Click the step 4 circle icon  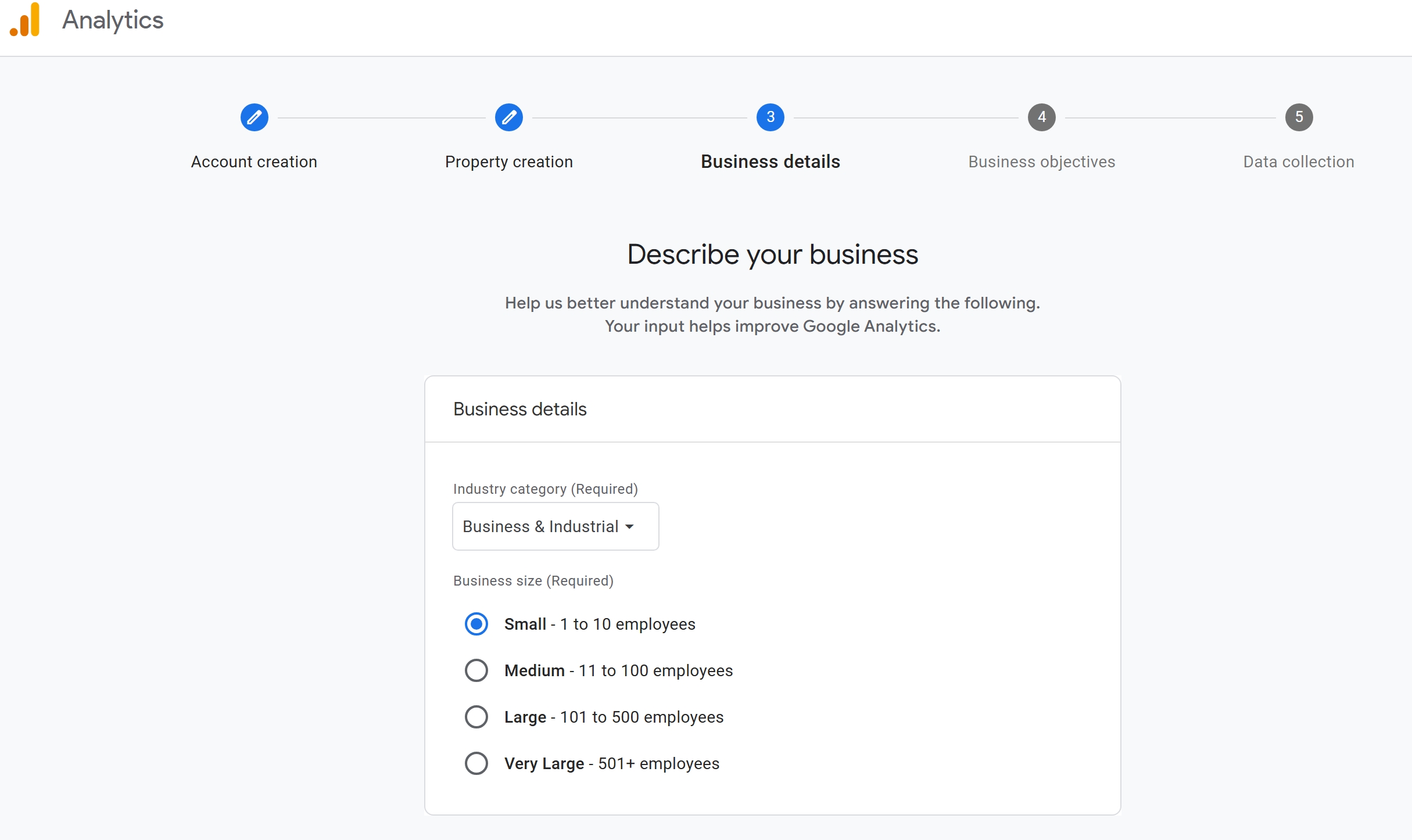point(1041,117)
